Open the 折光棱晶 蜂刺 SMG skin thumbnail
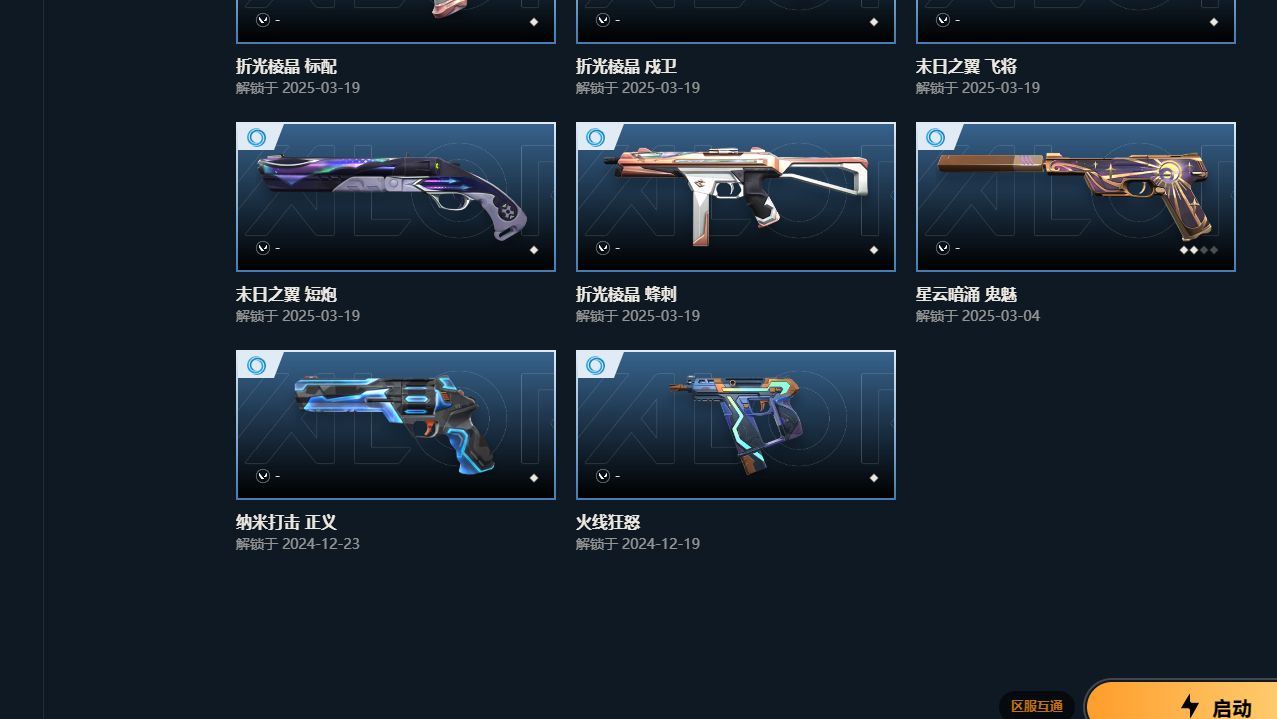1277x719 pixels. [736, 197]
